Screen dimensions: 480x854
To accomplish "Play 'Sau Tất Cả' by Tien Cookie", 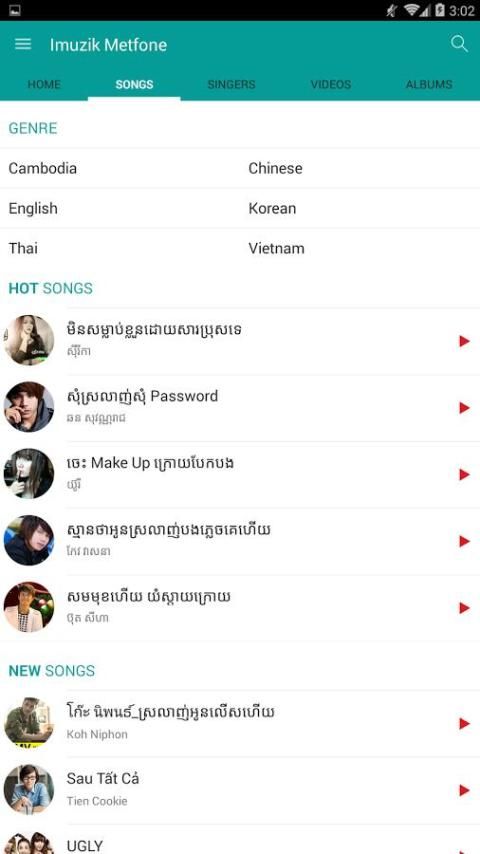I will tap(464, 790).
